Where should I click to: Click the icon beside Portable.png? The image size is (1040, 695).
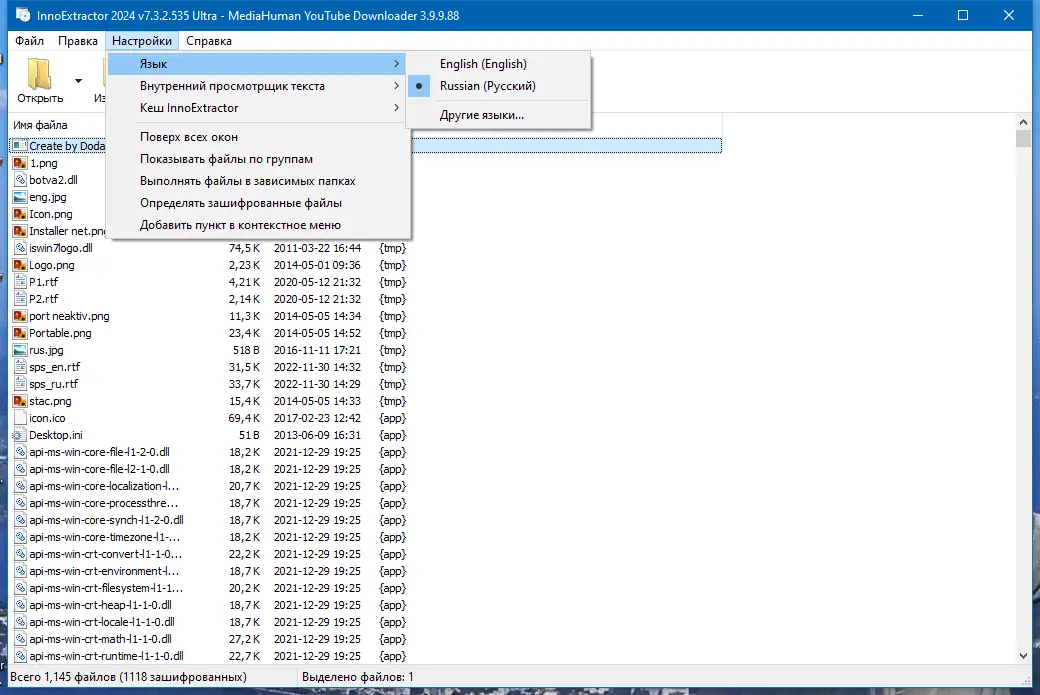(x=22, y=333)
